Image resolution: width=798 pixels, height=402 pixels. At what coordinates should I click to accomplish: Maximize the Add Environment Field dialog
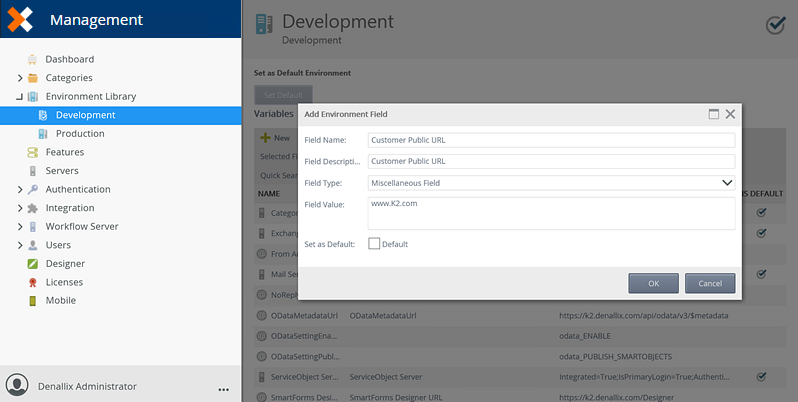(x=714, y=115)
